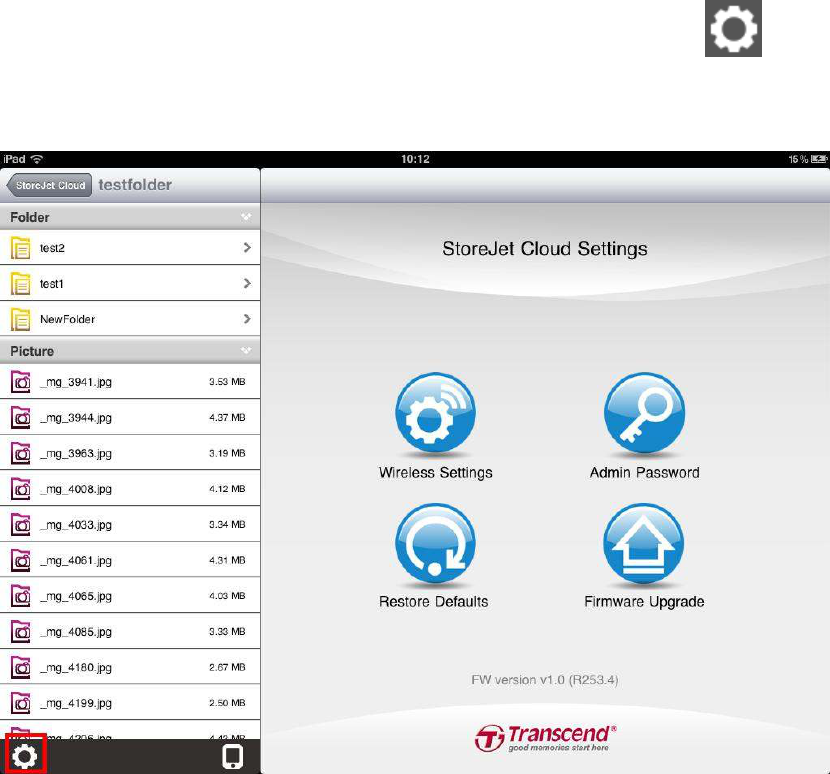Click picture icon for _mg_3944.jpg
Image resolution: width=830 pixels, height=774 pixels.
[x=21, y=418]
